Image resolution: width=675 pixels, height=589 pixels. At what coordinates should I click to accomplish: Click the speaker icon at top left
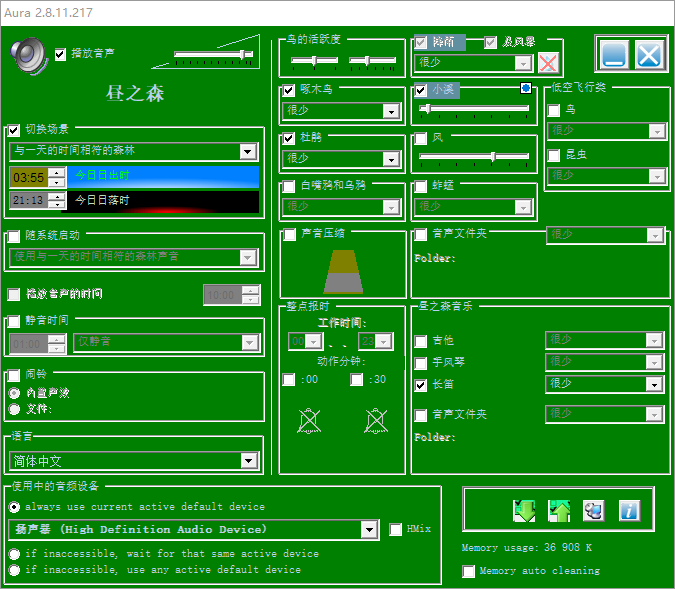point(29,56)
